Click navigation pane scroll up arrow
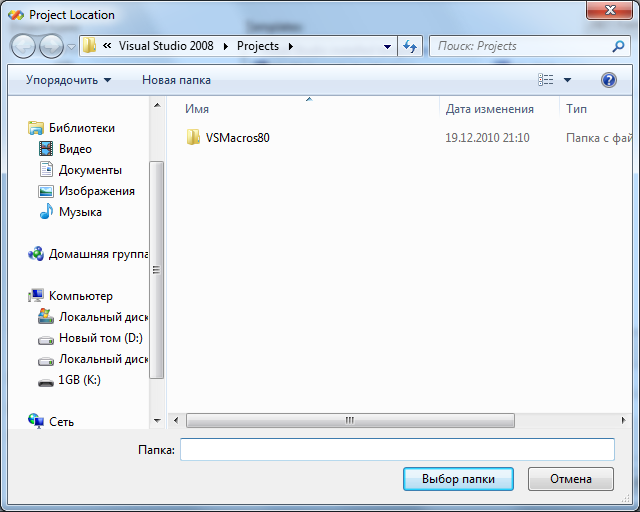The image size is (640, 512). tap(157, 105)
